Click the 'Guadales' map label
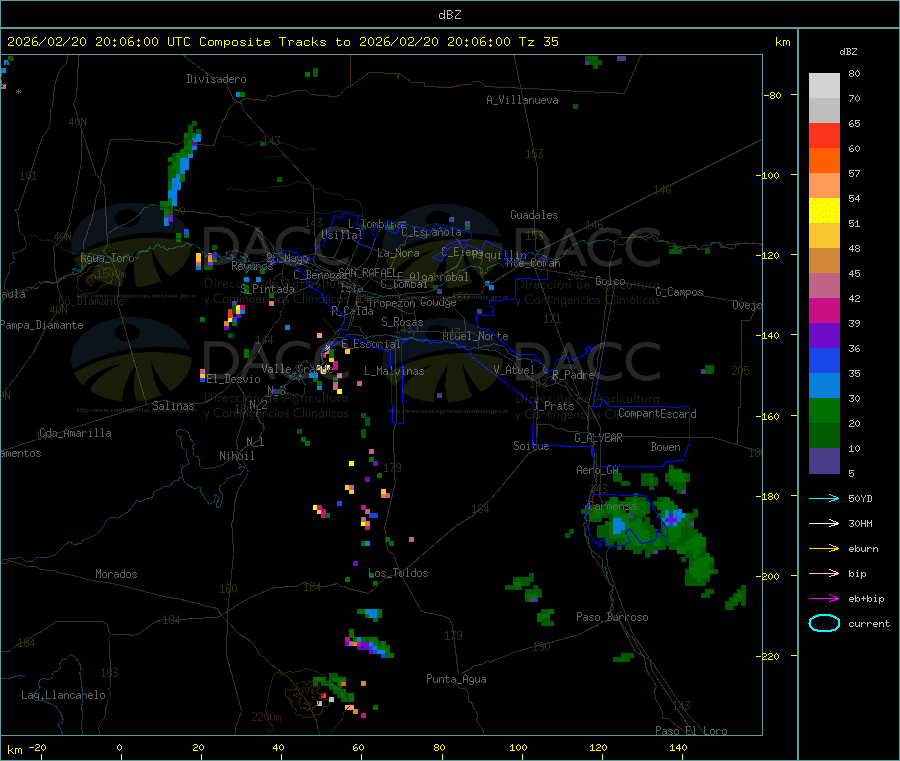This screenshot has width=900, height=761. pyautogui.click(x=534, y=215)
